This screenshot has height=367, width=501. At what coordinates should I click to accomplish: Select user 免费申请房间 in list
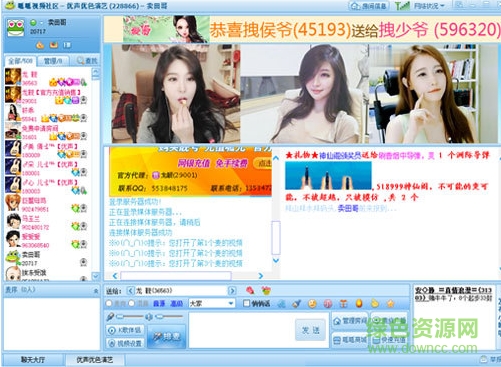point(47,131)
